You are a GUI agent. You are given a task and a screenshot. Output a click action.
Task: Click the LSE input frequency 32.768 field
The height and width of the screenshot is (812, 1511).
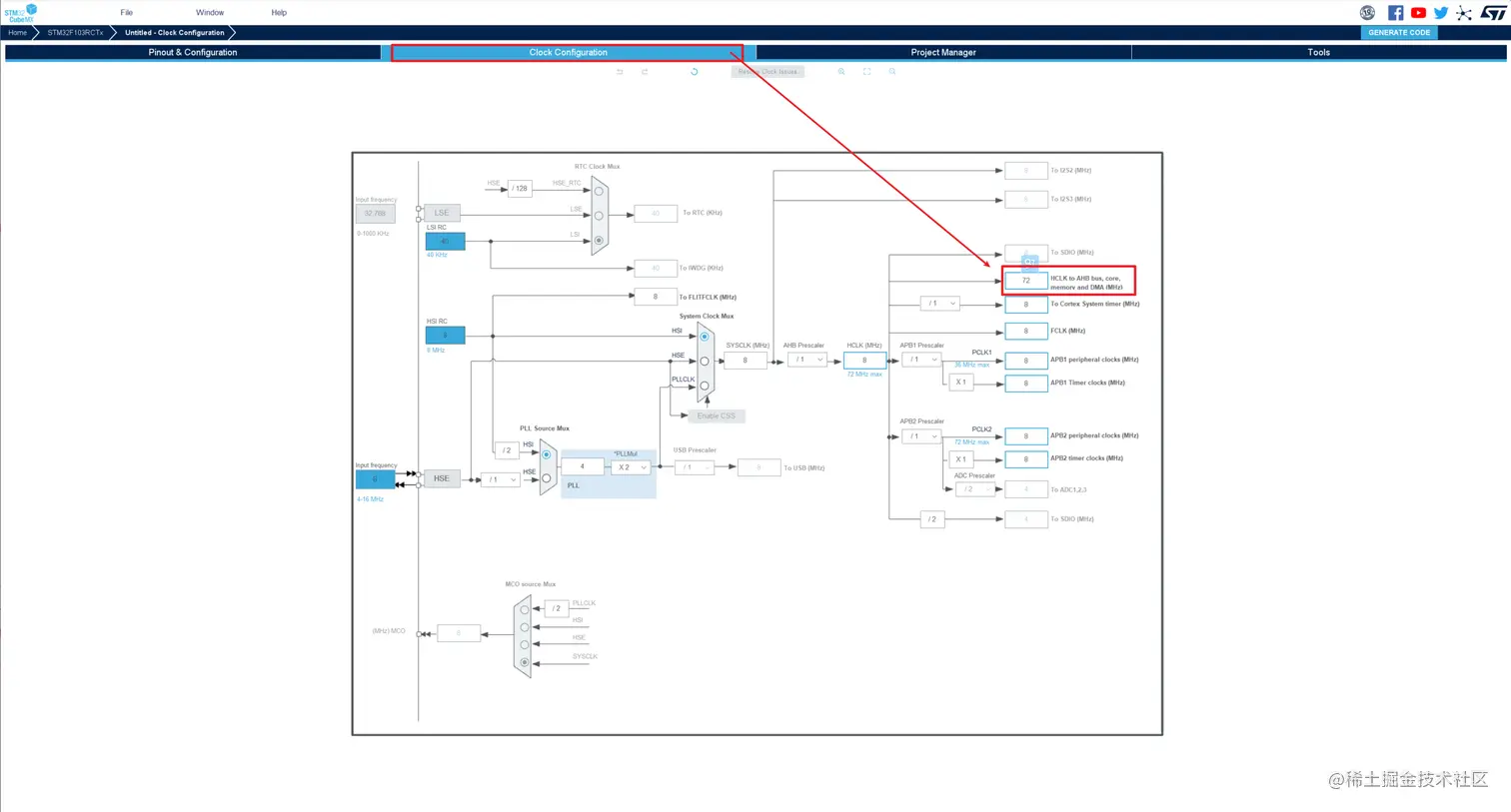pyautogui.click(x=376, y=213)
